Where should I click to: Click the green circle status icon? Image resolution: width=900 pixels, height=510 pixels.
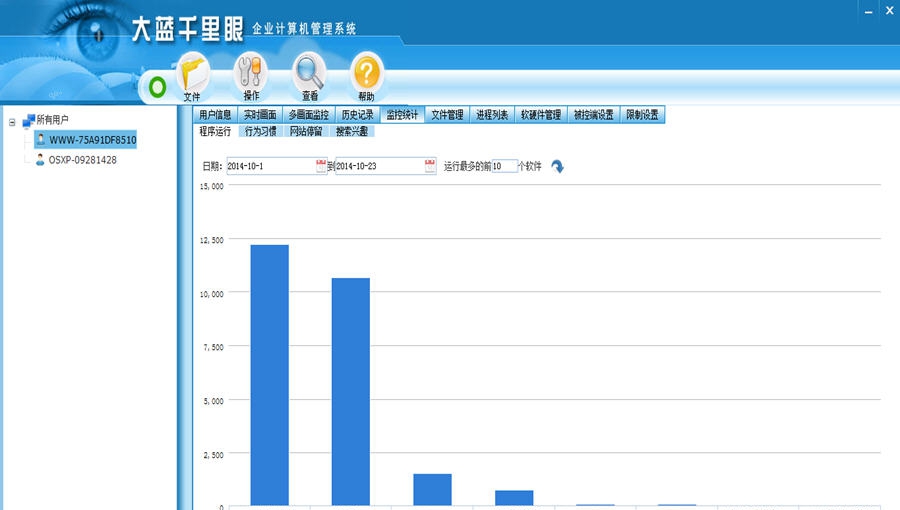(x=157, y=87)
